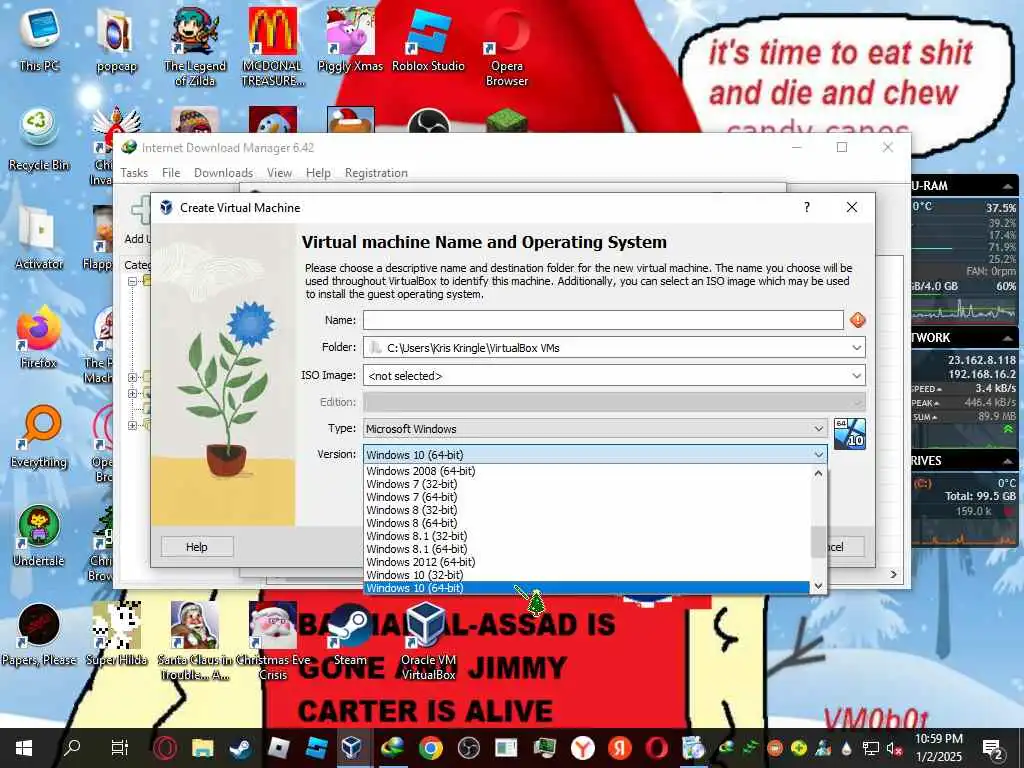Image resolution: width=1024 pixels, height=768 pixels.
Task: Launch McDonald Treasure game shortcut
Action: pos(273,46)
